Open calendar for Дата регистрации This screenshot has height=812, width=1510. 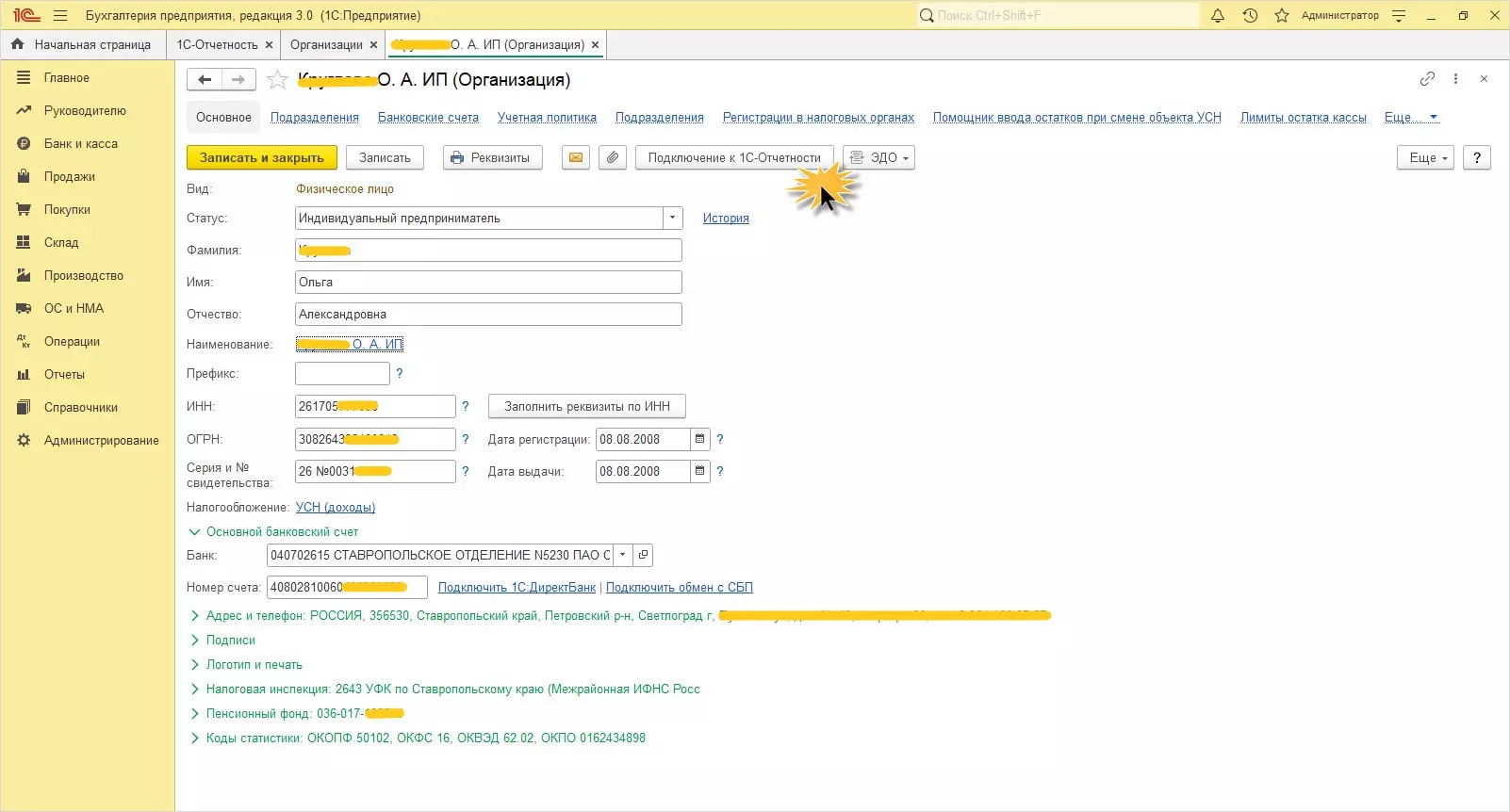click(x=699, y=440)
